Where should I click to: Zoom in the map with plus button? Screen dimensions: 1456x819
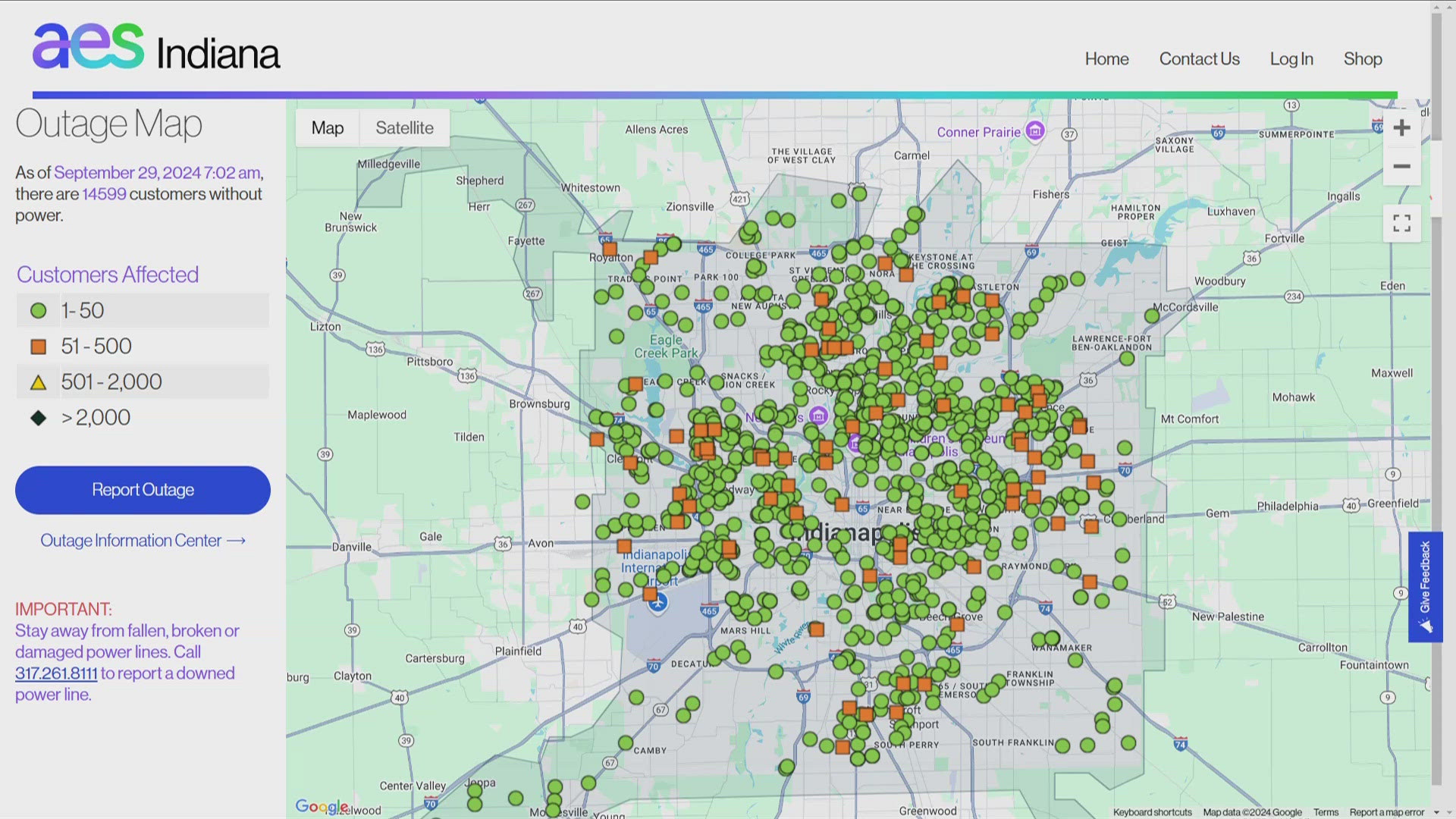pyautogui.click(x=1401, y=127)
